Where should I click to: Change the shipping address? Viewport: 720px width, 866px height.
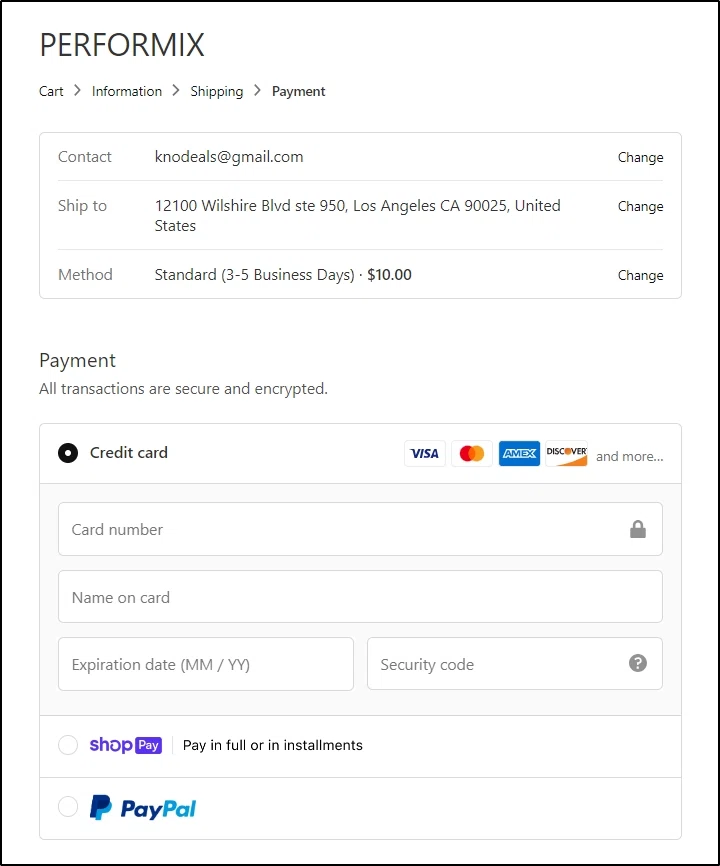(x=640, y=206)
